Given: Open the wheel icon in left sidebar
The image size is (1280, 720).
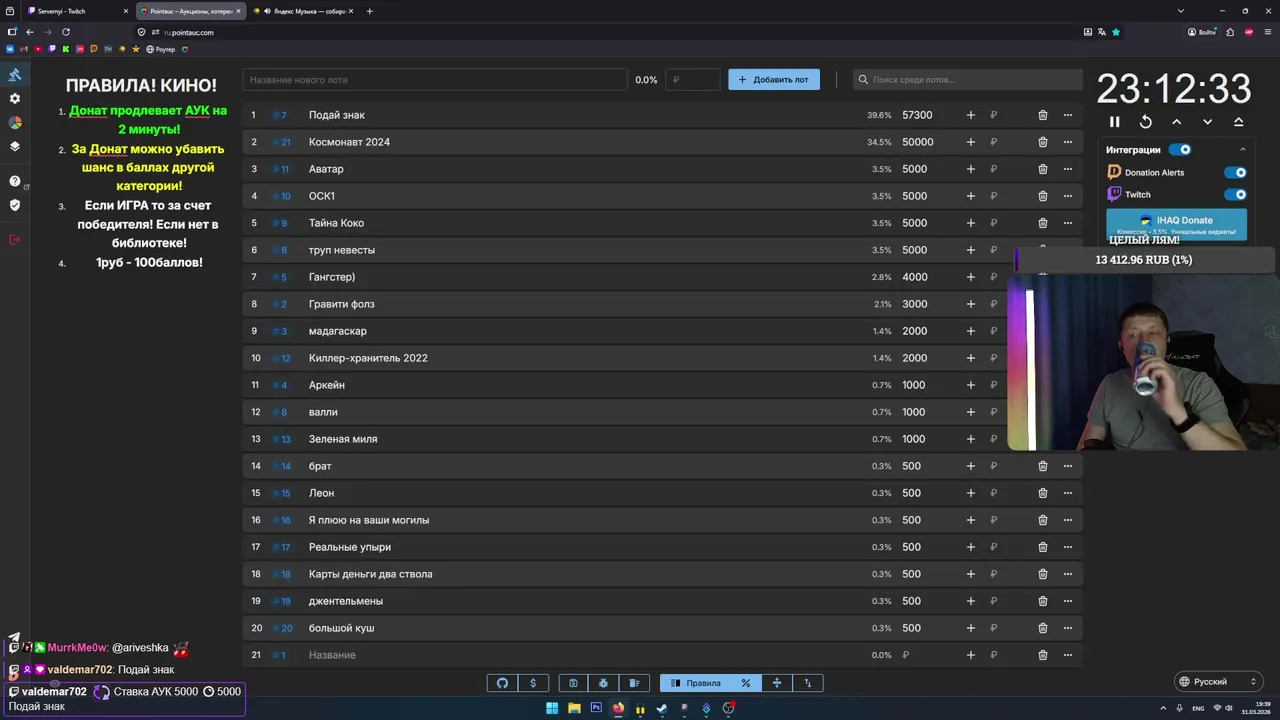Looking at the screenshot, I should [x=15, y=123].
